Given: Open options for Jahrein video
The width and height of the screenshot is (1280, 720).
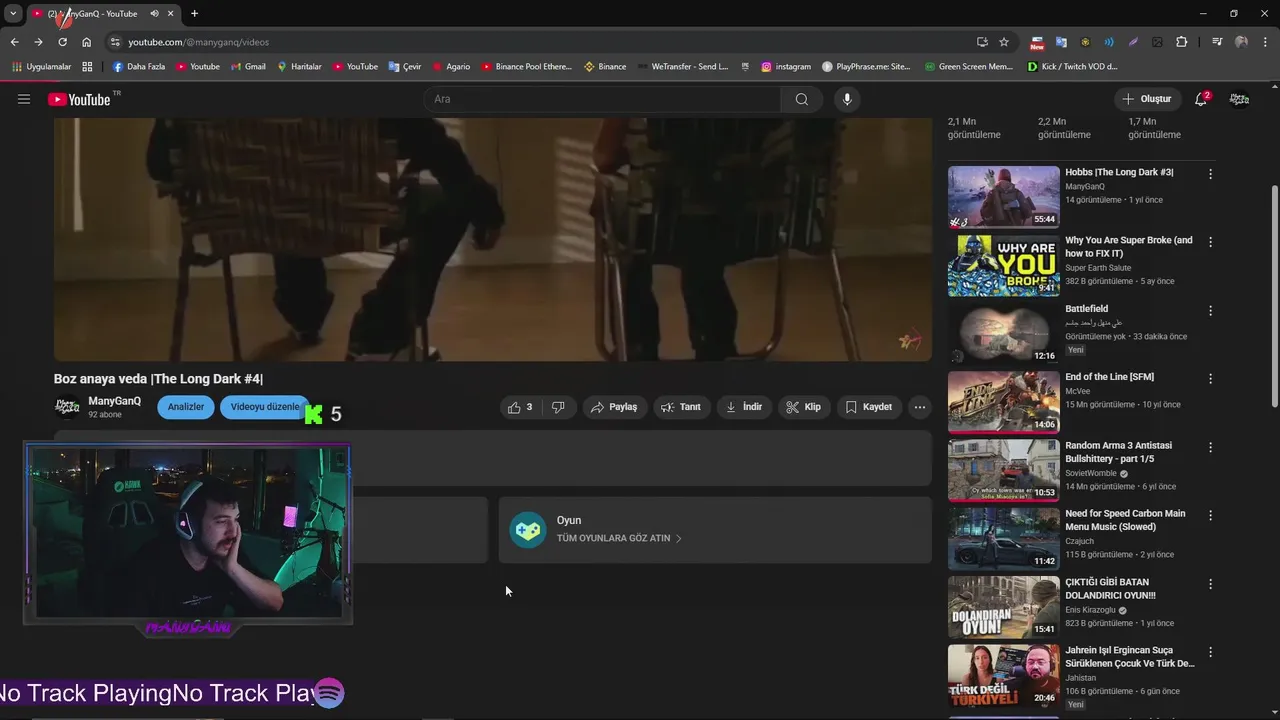Looking at the screenshot, I should coord(1210,652).
